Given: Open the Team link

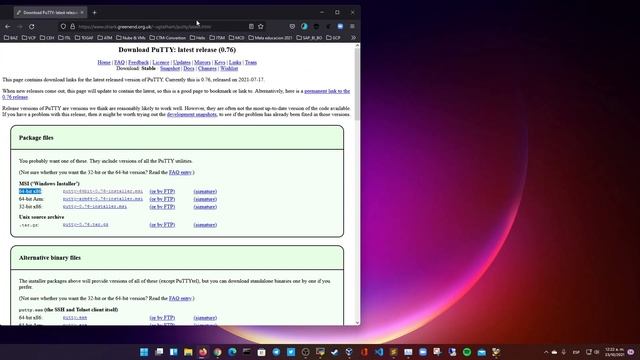Looking at the screenshot, I should pyautogui.click(x=251, y=62).
